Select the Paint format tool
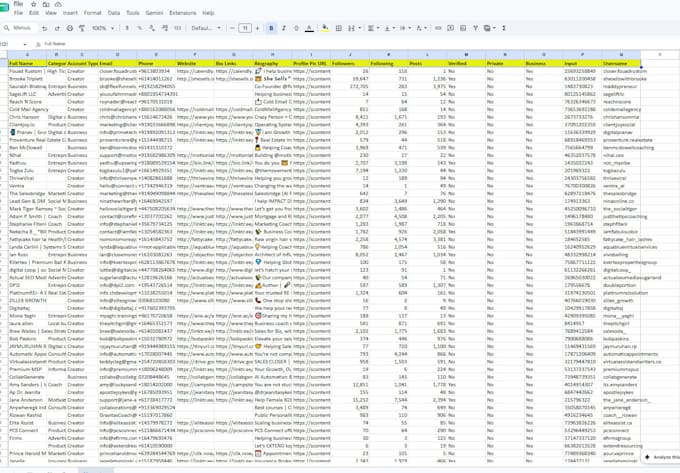Image resolution: width=680 pixels, height=473 pixels. (82, 28)
